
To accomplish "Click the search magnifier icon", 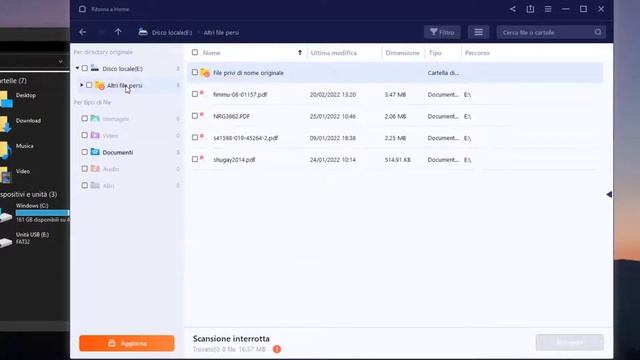I will [598, 32].
